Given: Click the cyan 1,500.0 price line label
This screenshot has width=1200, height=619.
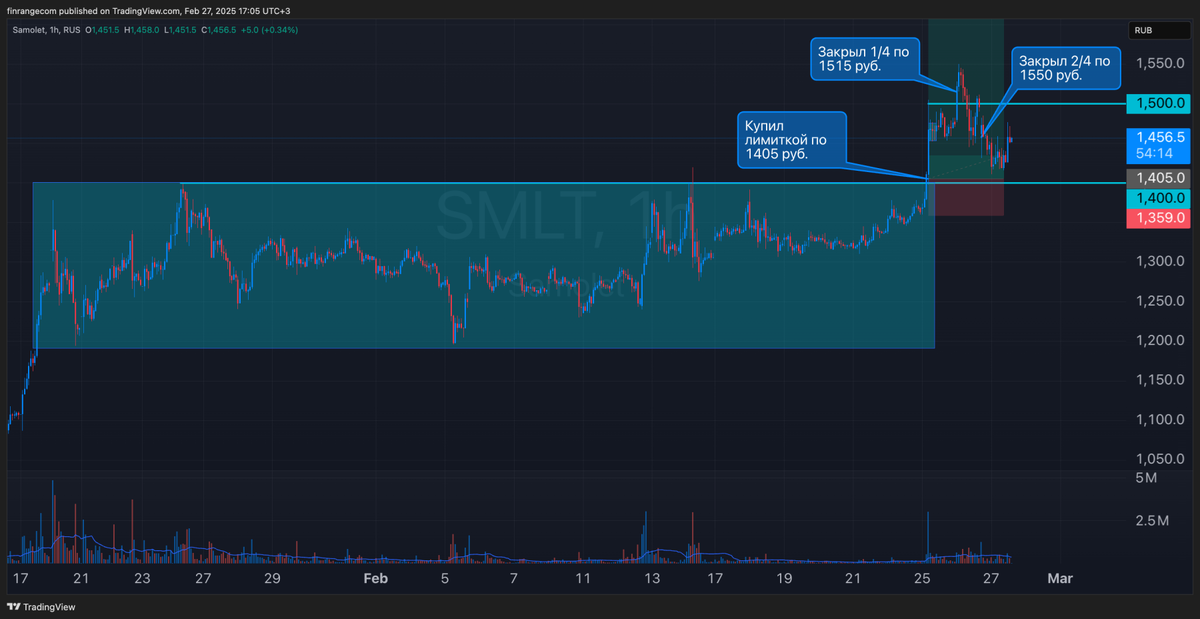Looking at the screenshot, I should click(1159, 103).
